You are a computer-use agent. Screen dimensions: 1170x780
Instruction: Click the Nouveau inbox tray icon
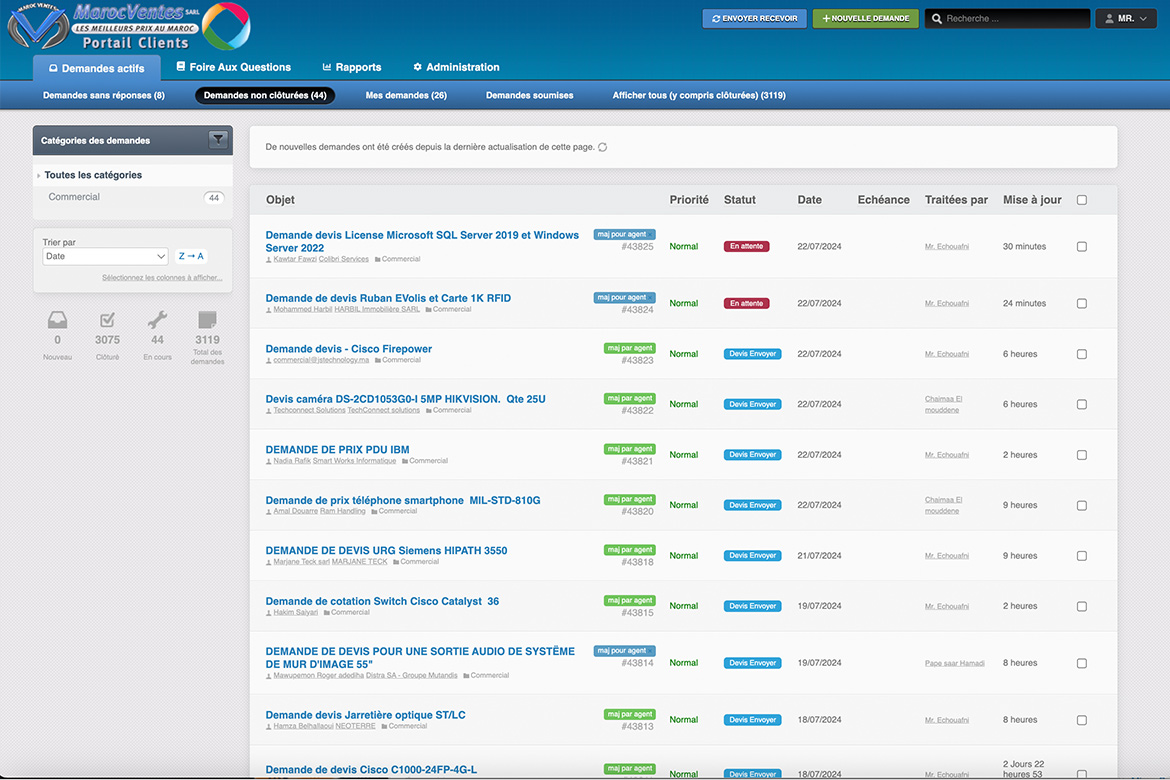pyautogui.click(x=57, y=321)
